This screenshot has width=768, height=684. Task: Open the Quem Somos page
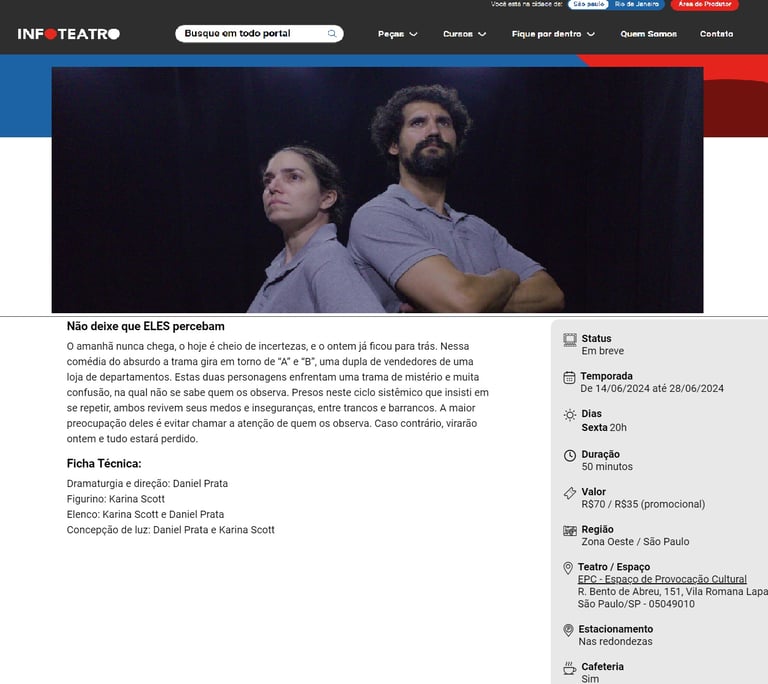pos(648,34)
